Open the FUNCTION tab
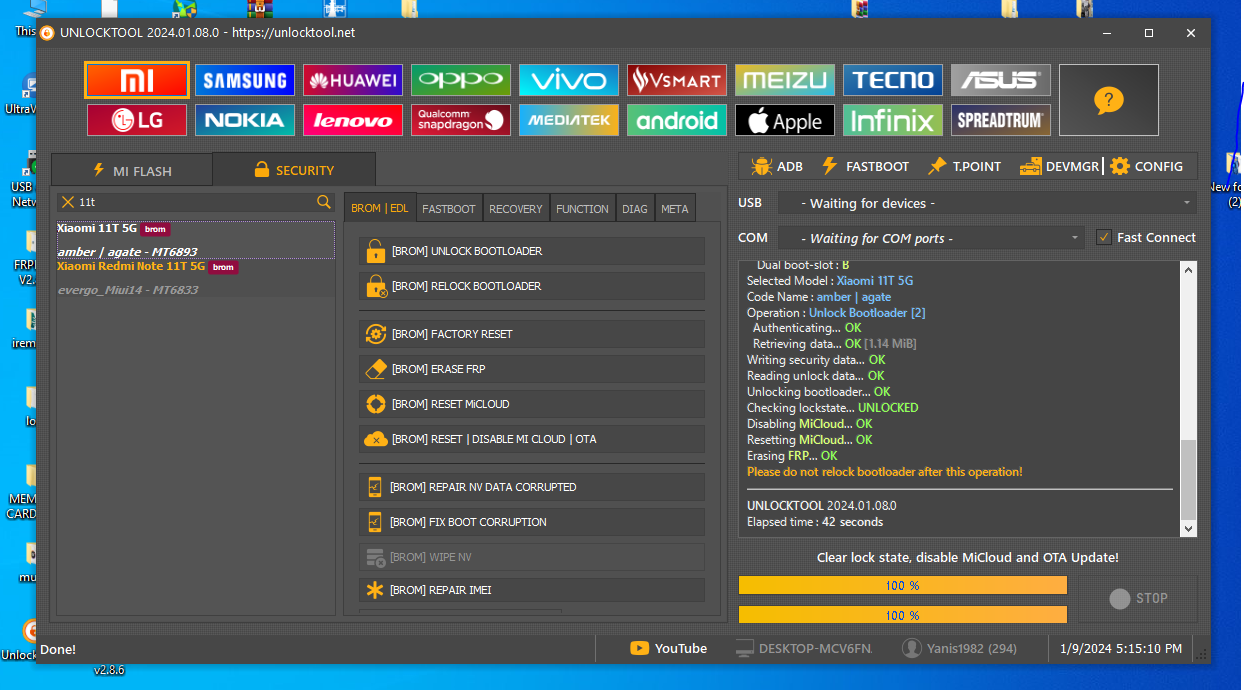The height and width of the screenshot is (690, 1244). pos(582,208)
